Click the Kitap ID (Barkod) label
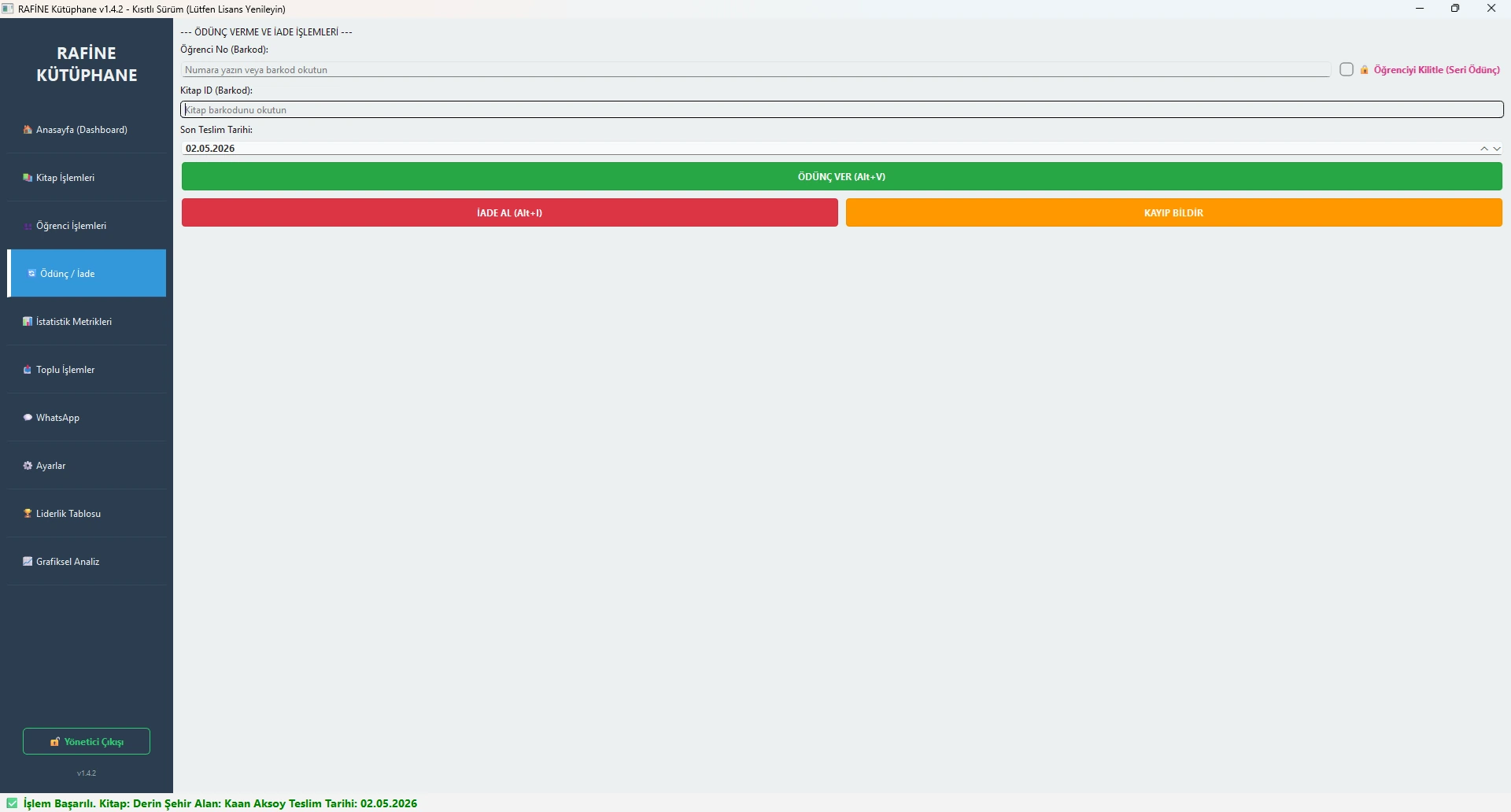Screen dimensions: 1511x812 pyautogui.click(x=216, y=90)
